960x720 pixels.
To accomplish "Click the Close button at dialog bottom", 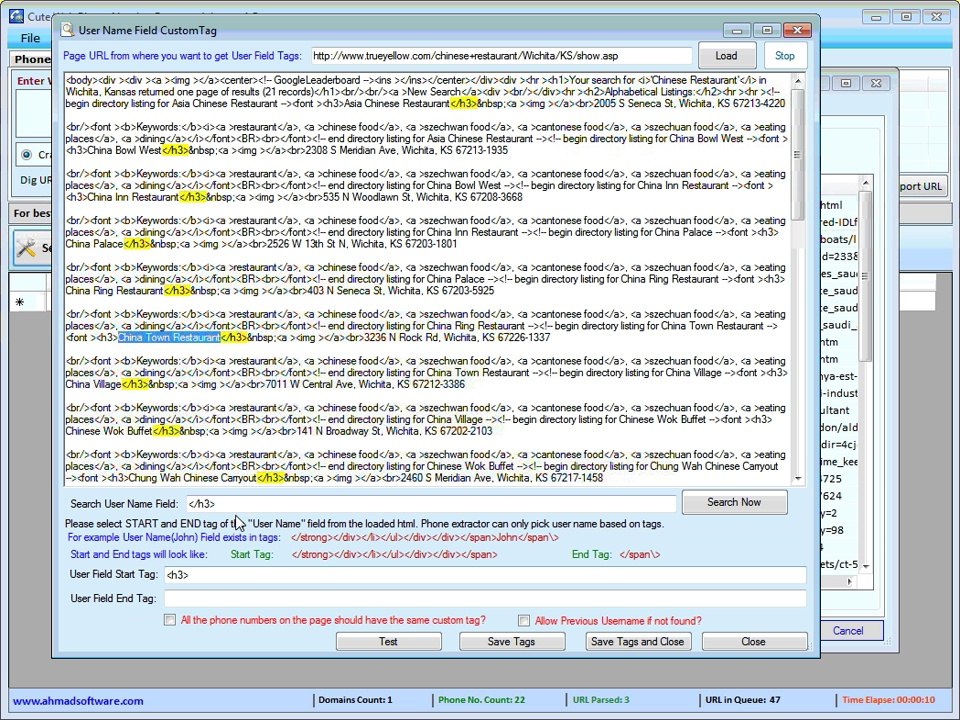I will (x=754, y=641).
